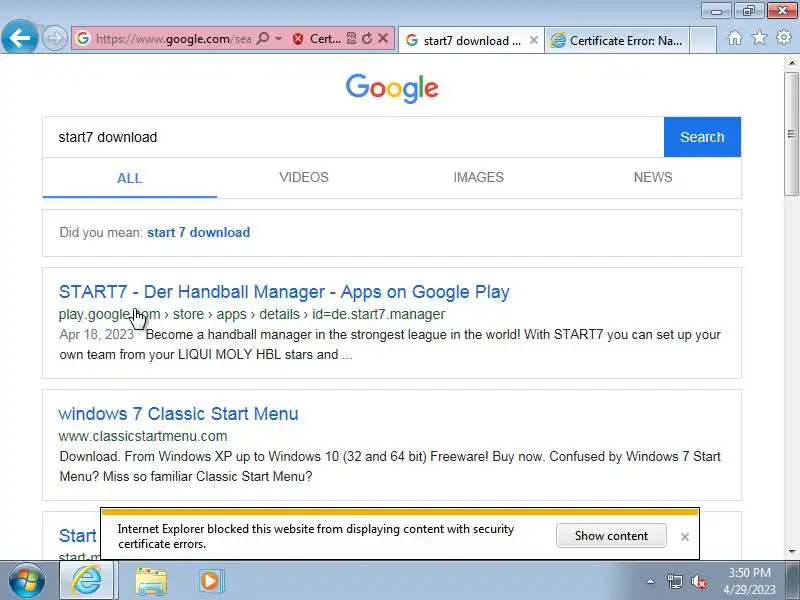Switch to IMAGES results

click(x=479, y=178)
